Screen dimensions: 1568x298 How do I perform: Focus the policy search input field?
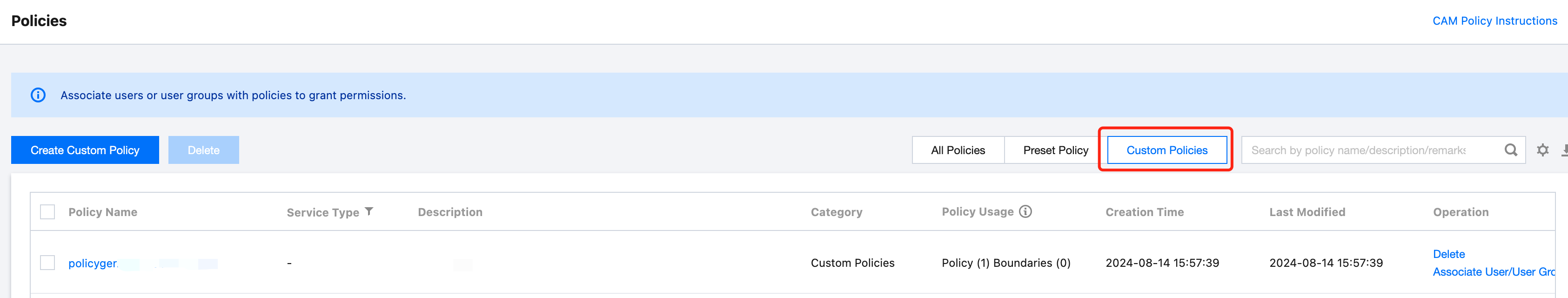tap(1371, 150)
